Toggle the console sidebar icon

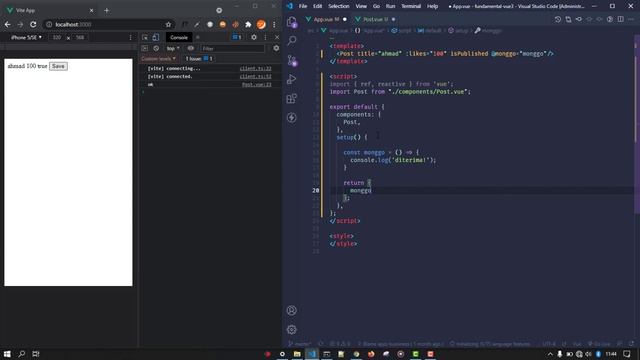pyautogui.click(x=144, y=48)
